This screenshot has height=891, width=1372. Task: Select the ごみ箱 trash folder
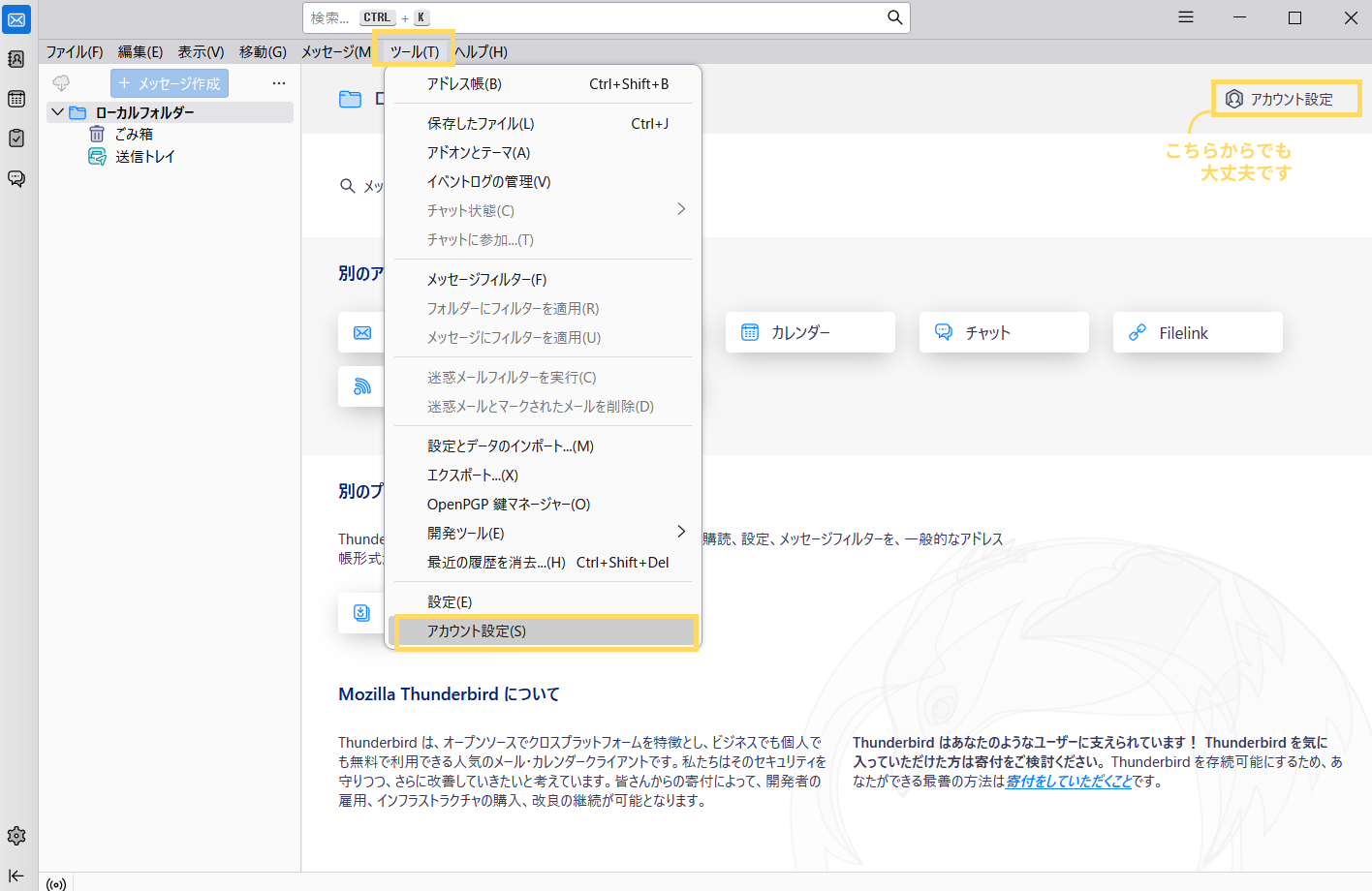(x=134, y=135)
